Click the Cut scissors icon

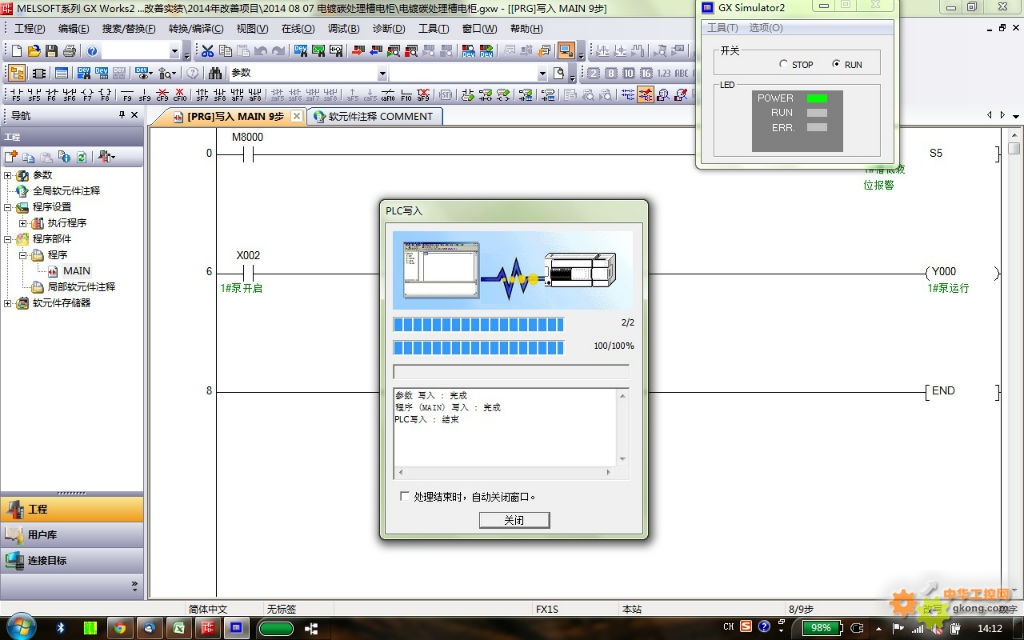tap(208, 51)
